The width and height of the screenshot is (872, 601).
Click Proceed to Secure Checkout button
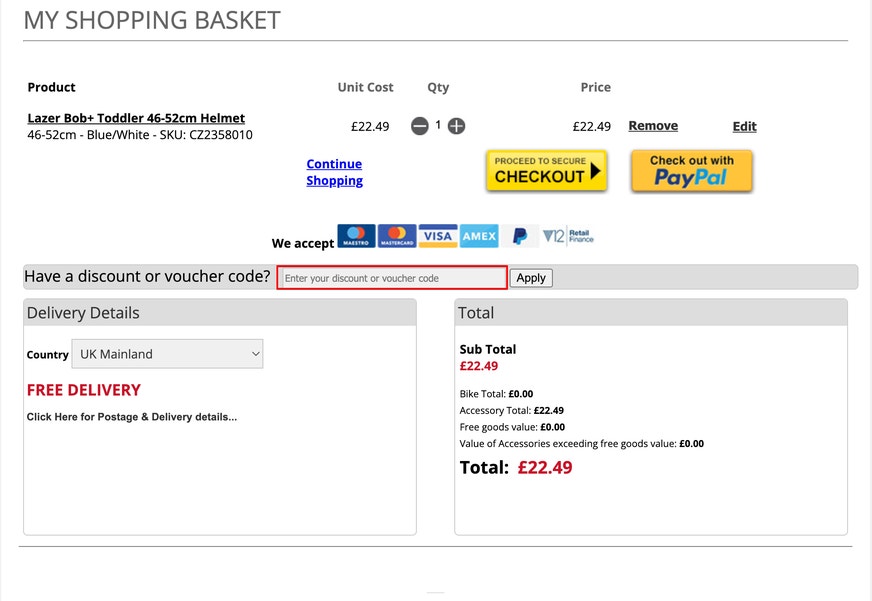546,171
